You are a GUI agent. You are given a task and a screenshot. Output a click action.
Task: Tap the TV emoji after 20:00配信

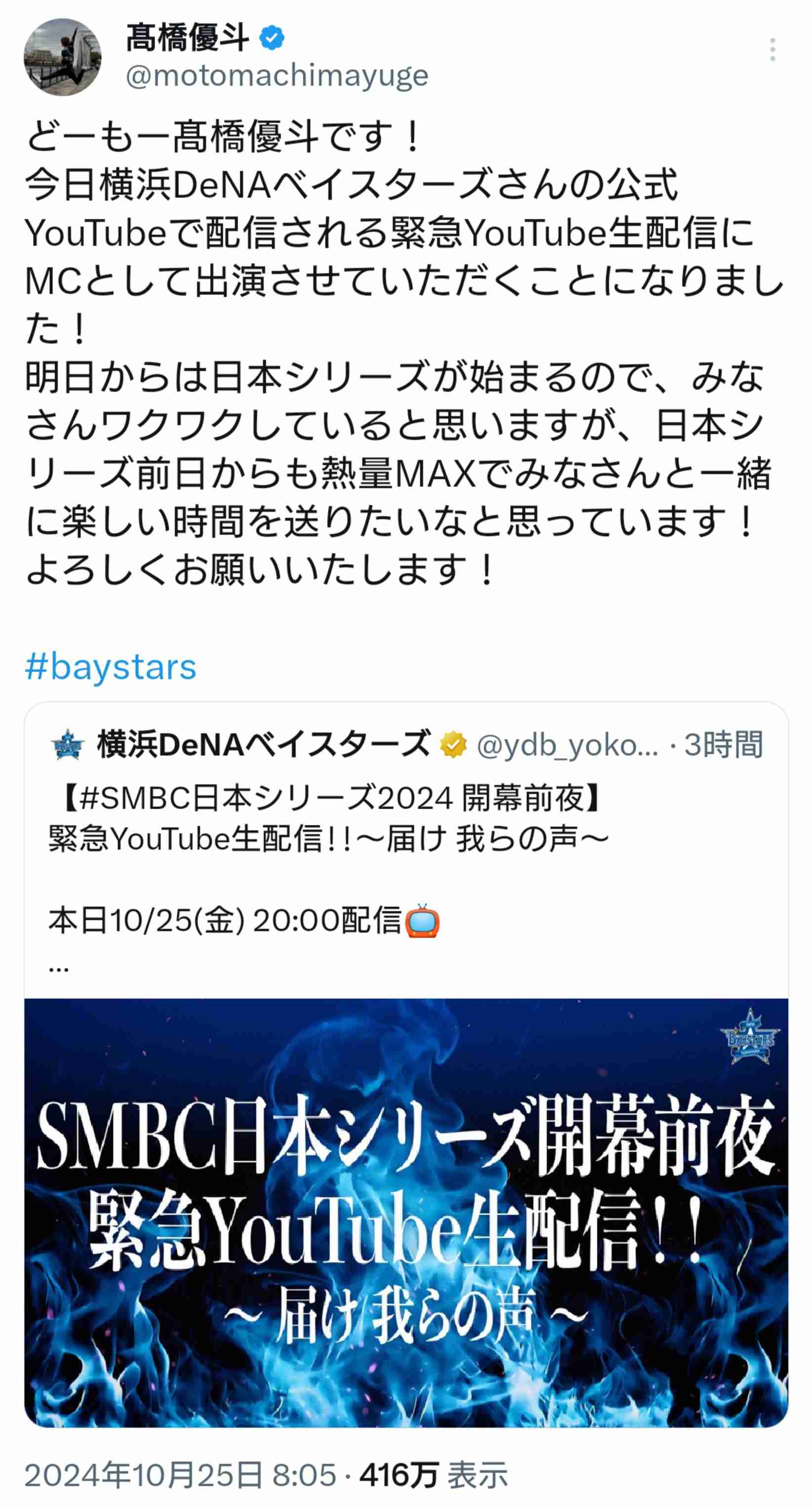[x=422, y=921]
